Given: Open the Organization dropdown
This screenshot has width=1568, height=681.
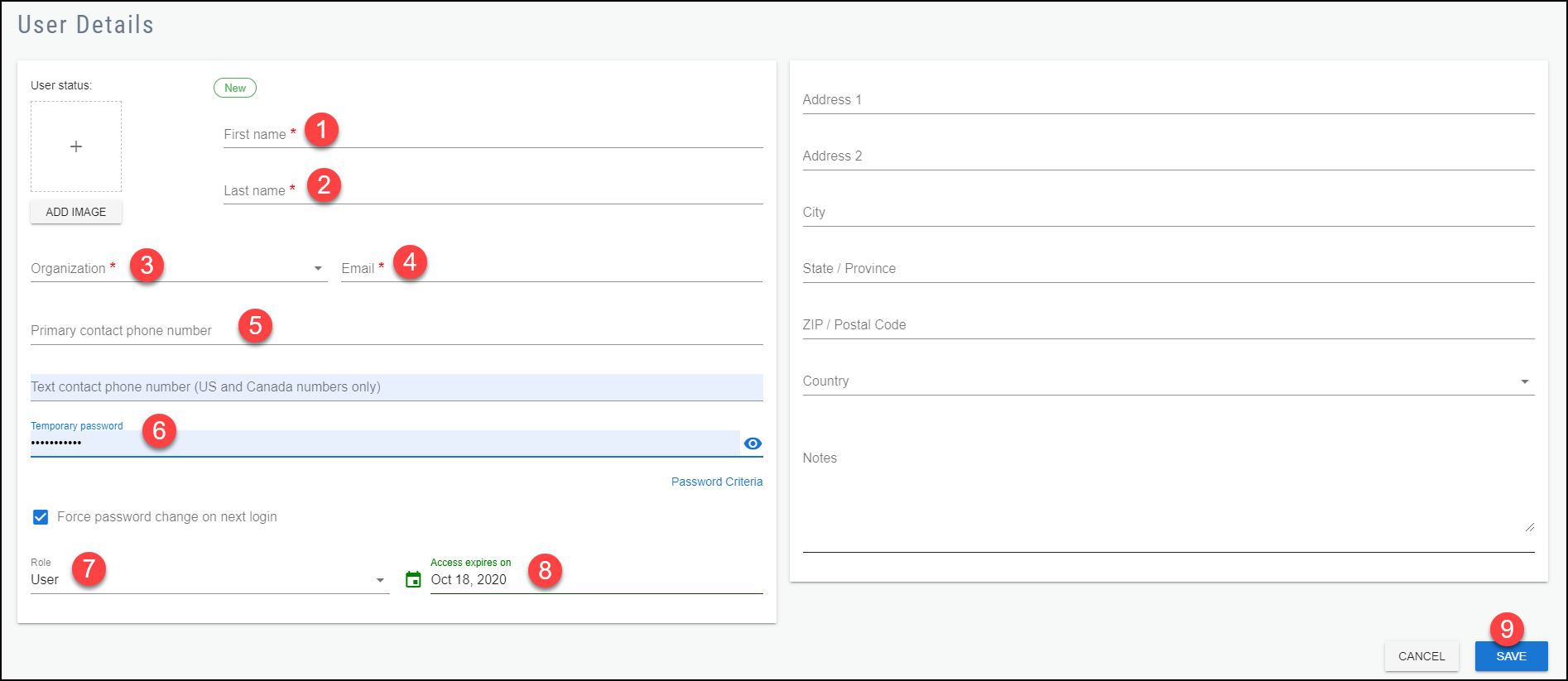Looking at the screenshot, I should [179, 268].
